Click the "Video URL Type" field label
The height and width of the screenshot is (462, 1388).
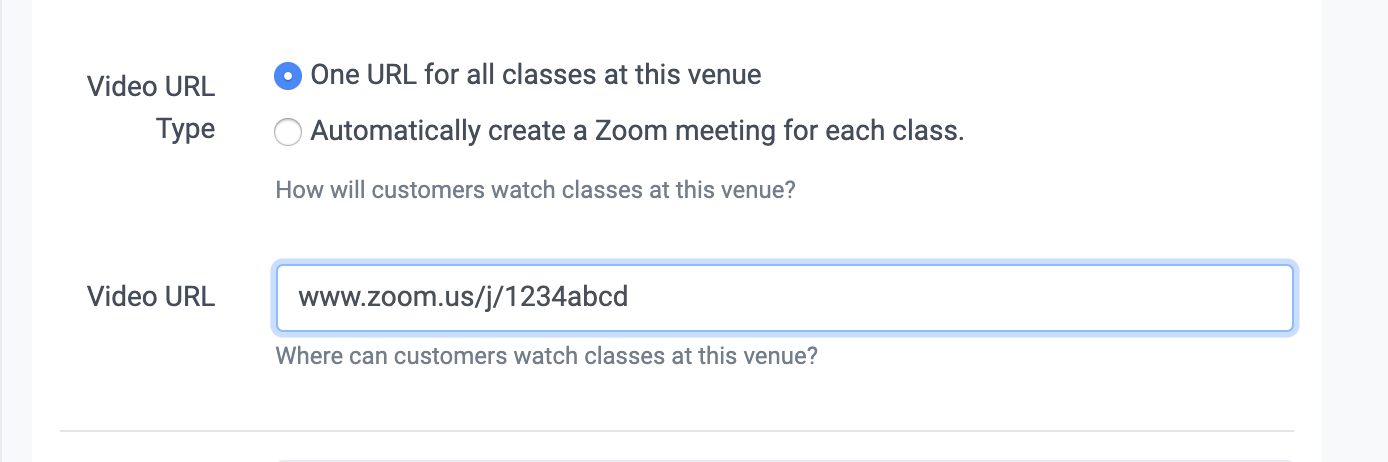pos(151,107)
